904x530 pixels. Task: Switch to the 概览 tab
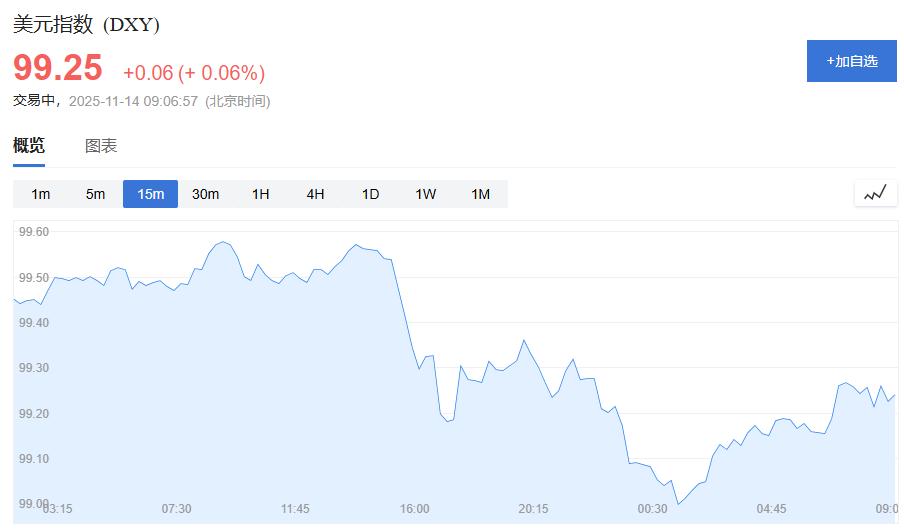[x=29, y=146]
